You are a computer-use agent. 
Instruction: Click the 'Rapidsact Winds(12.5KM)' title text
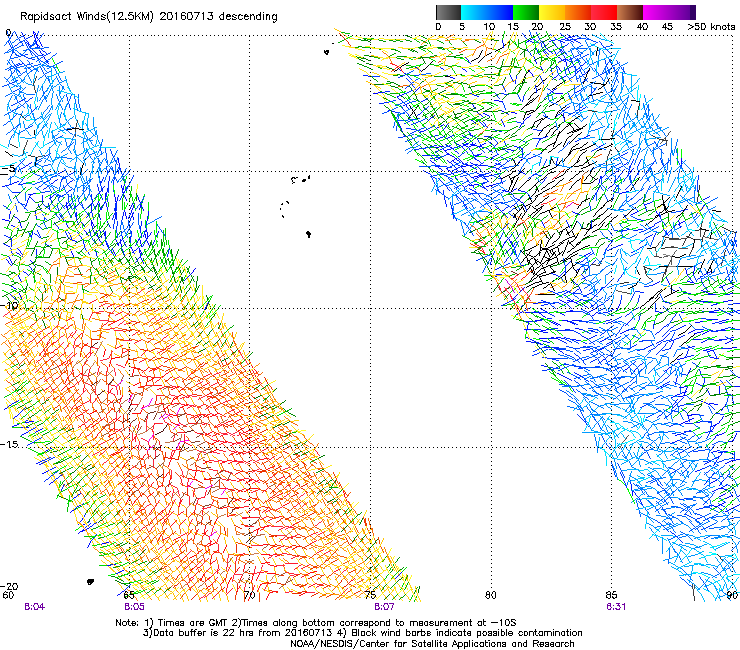tap(87, 16)
